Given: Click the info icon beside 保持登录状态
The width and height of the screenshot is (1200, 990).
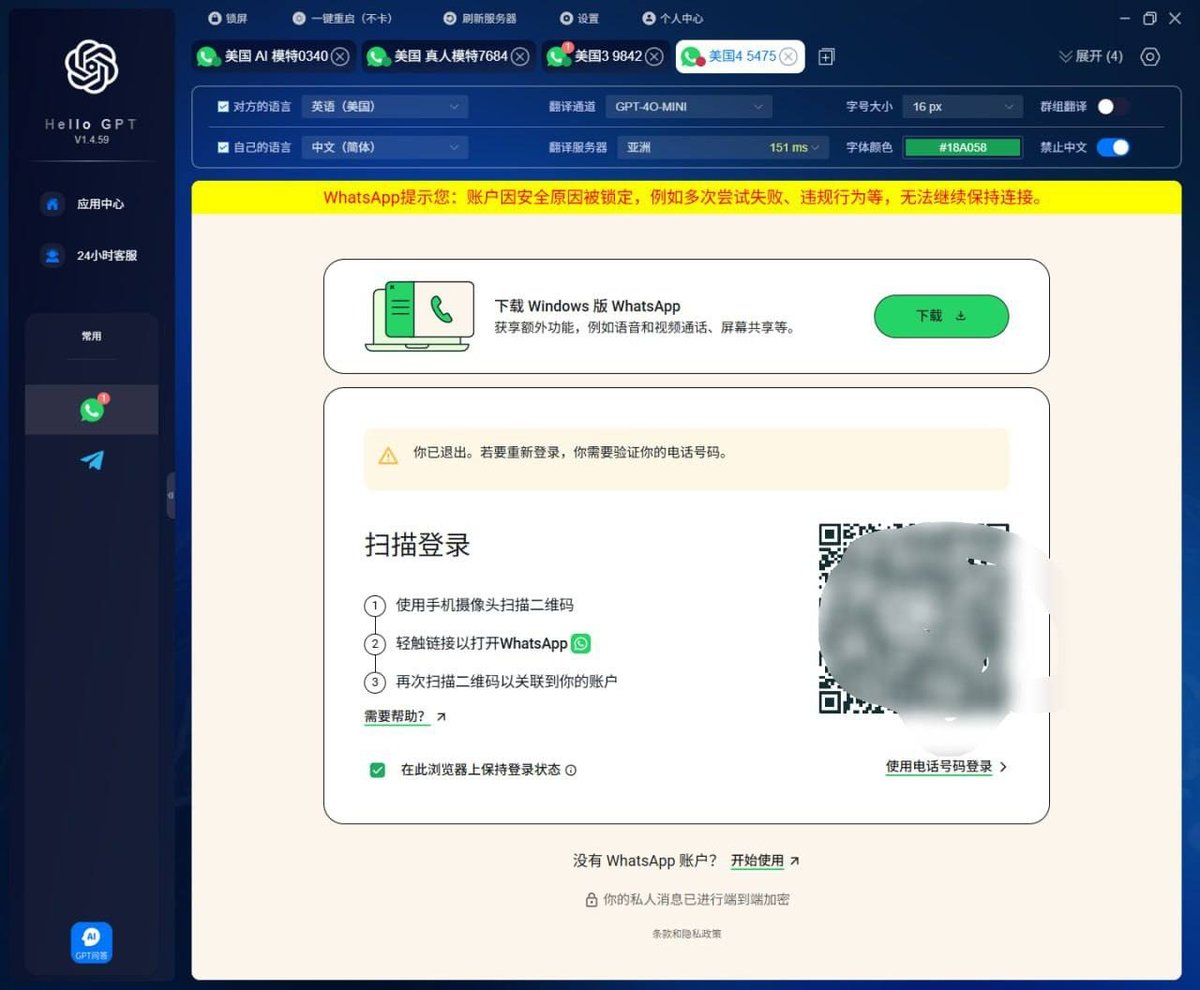Looking at the screenshot, I should click(571, 770).
